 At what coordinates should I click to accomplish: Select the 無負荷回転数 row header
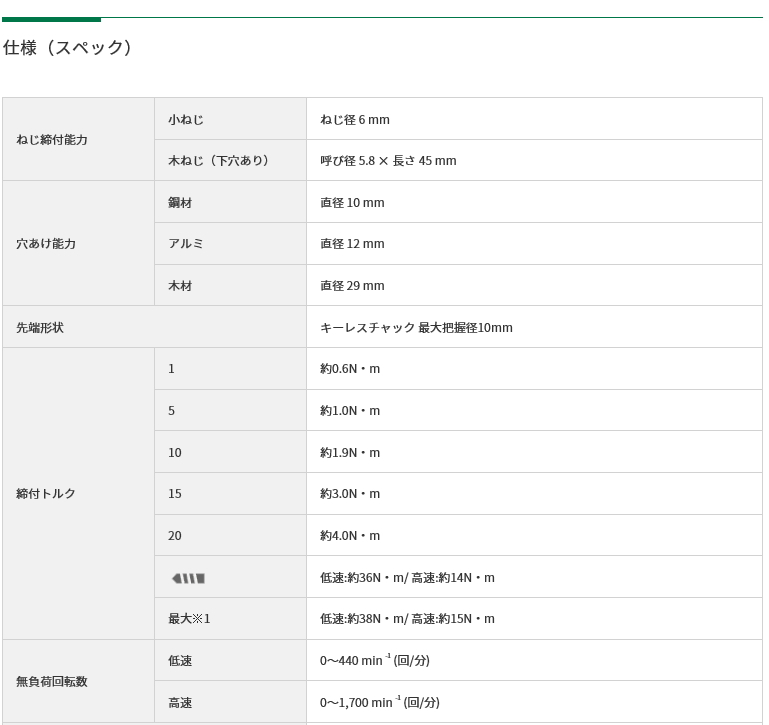coord(52,682)
